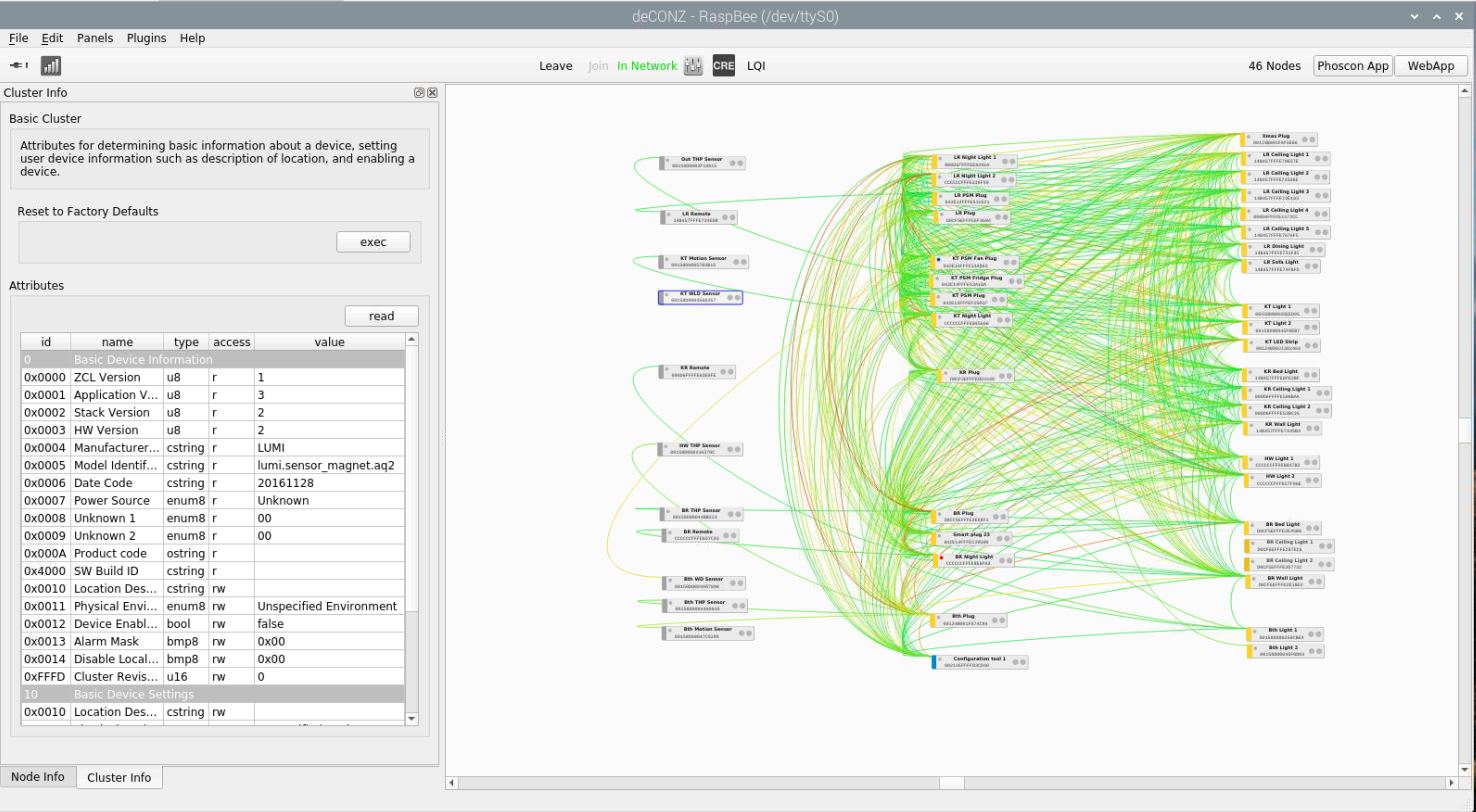This screenshot has width=1476, height=812.
Task: Open the Plugins menu
Action: [146, 38]
